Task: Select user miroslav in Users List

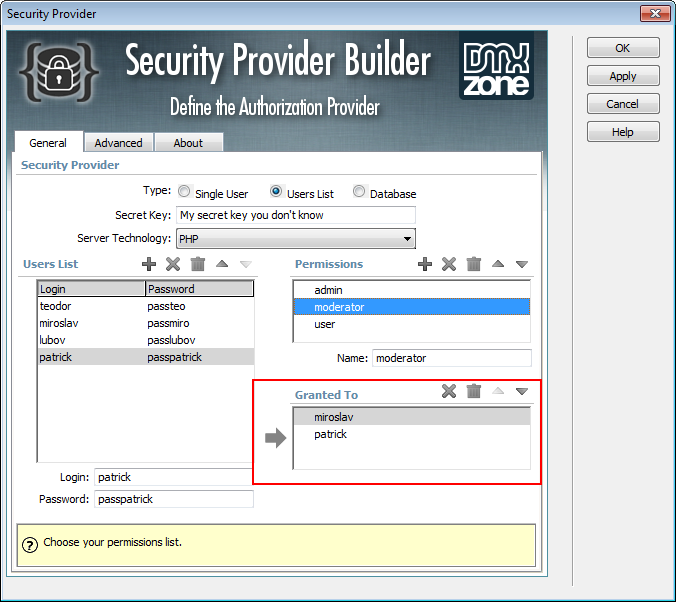Action: pos(146,323)
